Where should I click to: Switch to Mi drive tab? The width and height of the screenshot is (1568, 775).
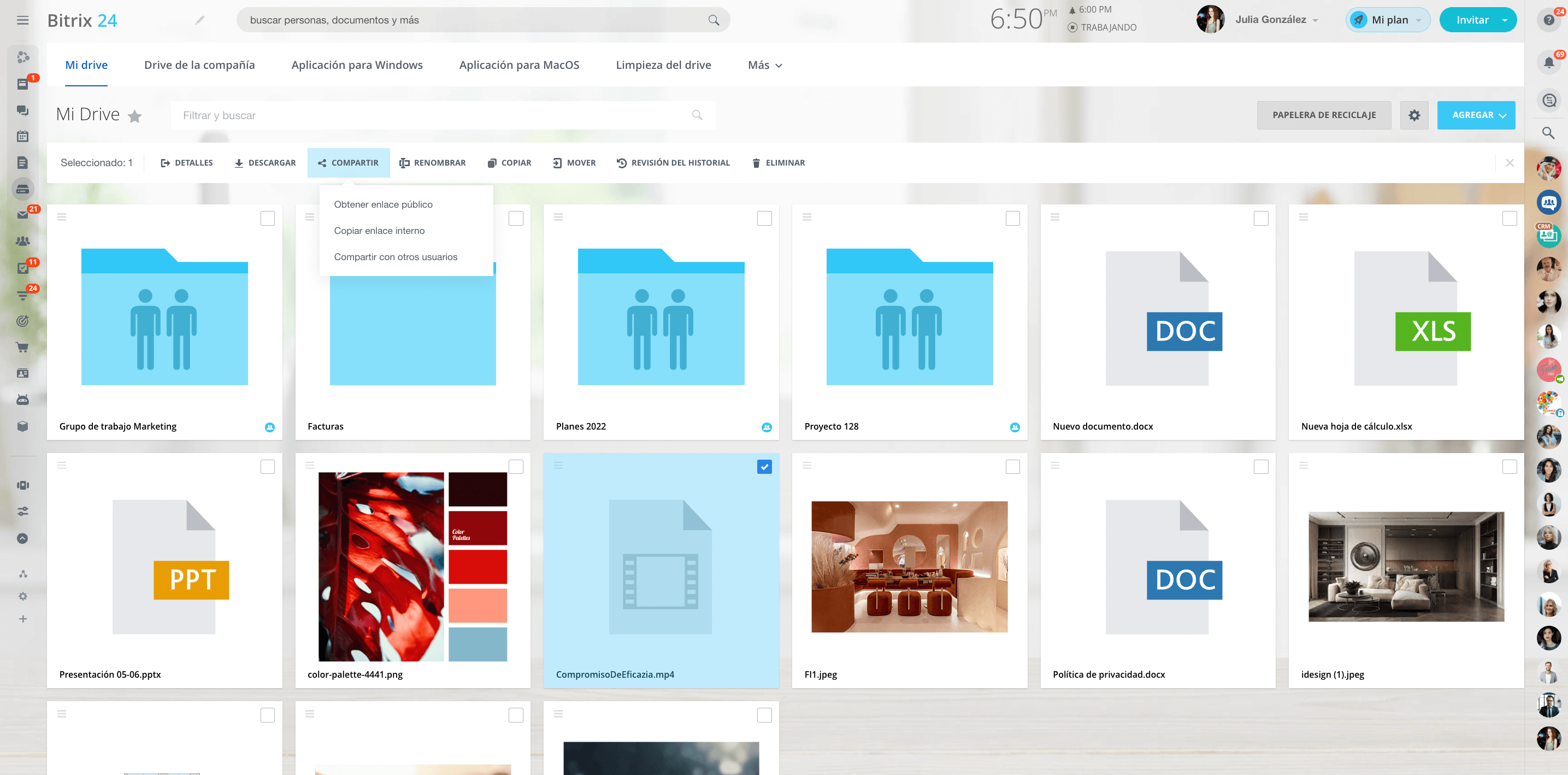(86, 65)
